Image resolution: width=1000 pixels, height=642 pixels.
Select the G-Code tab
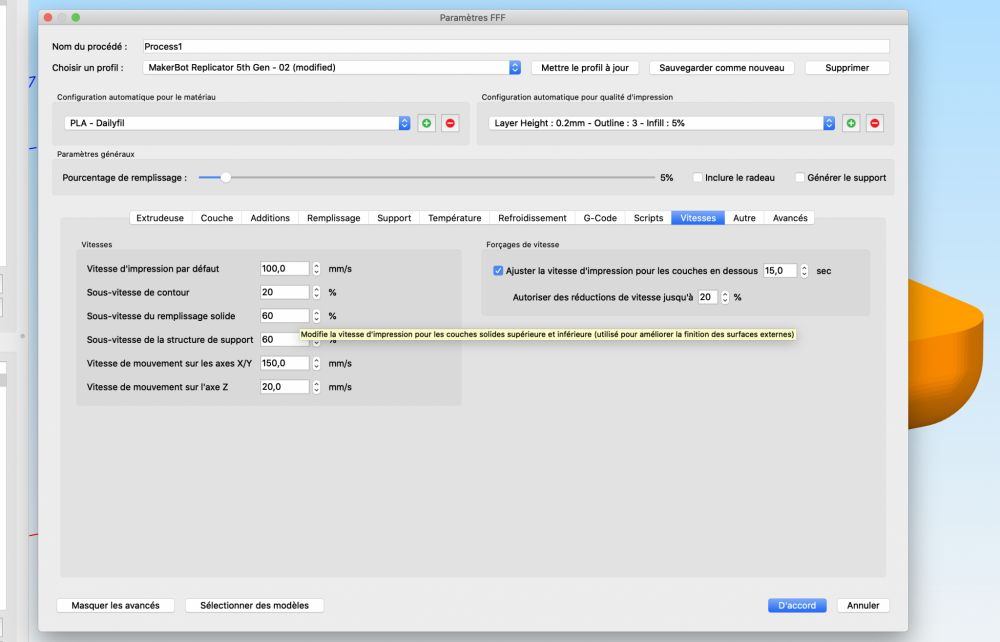[600, 218]
